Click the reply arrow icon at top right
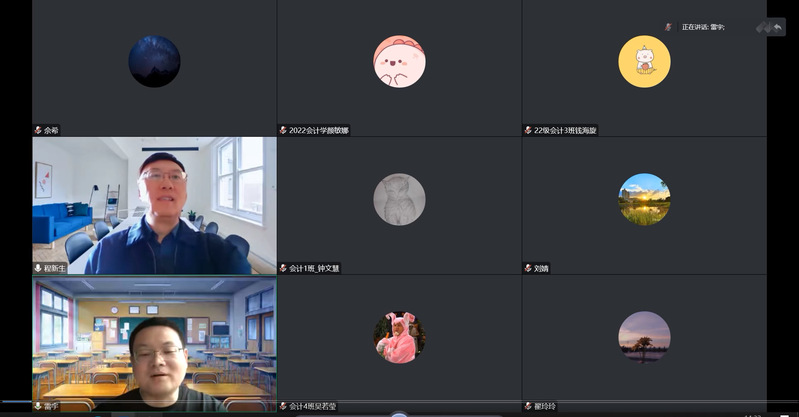Image resolution: width=799 pixels, height=417 pixels. [x=777, y=27]
